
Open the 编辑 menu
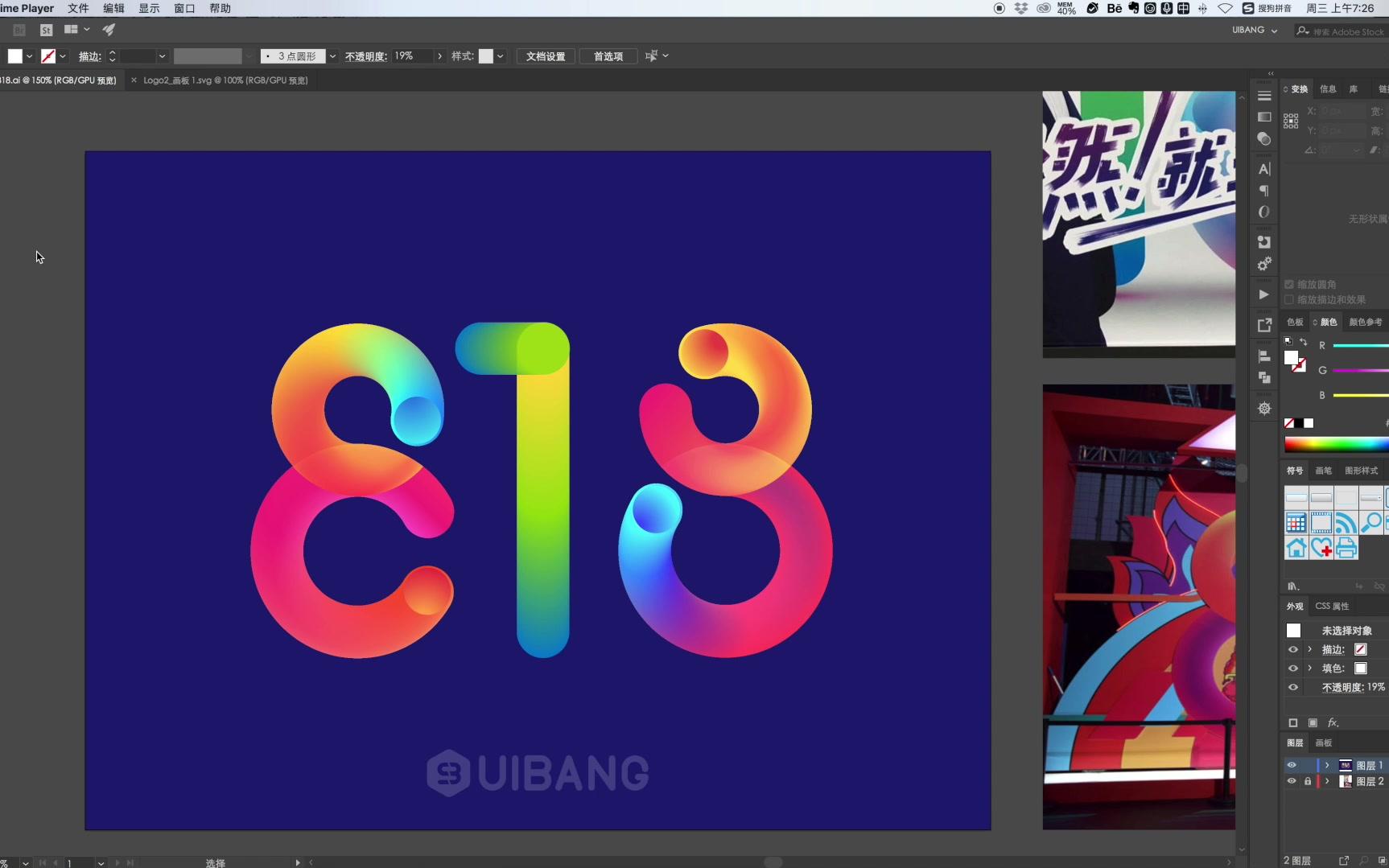pos(113,8)
